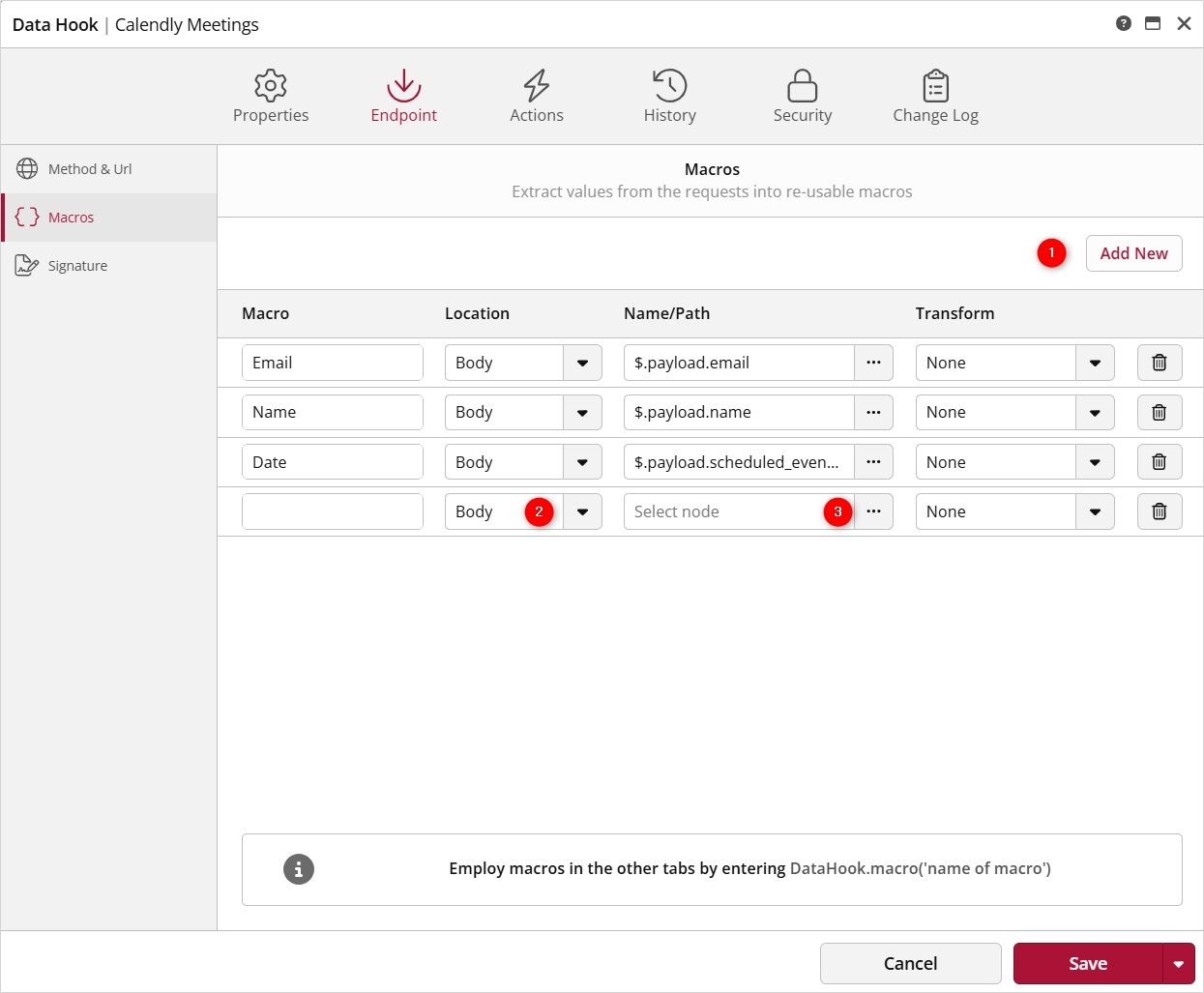Delete the Name macro row
This screenshot has width=1204, height=993.
(1160, 413)
